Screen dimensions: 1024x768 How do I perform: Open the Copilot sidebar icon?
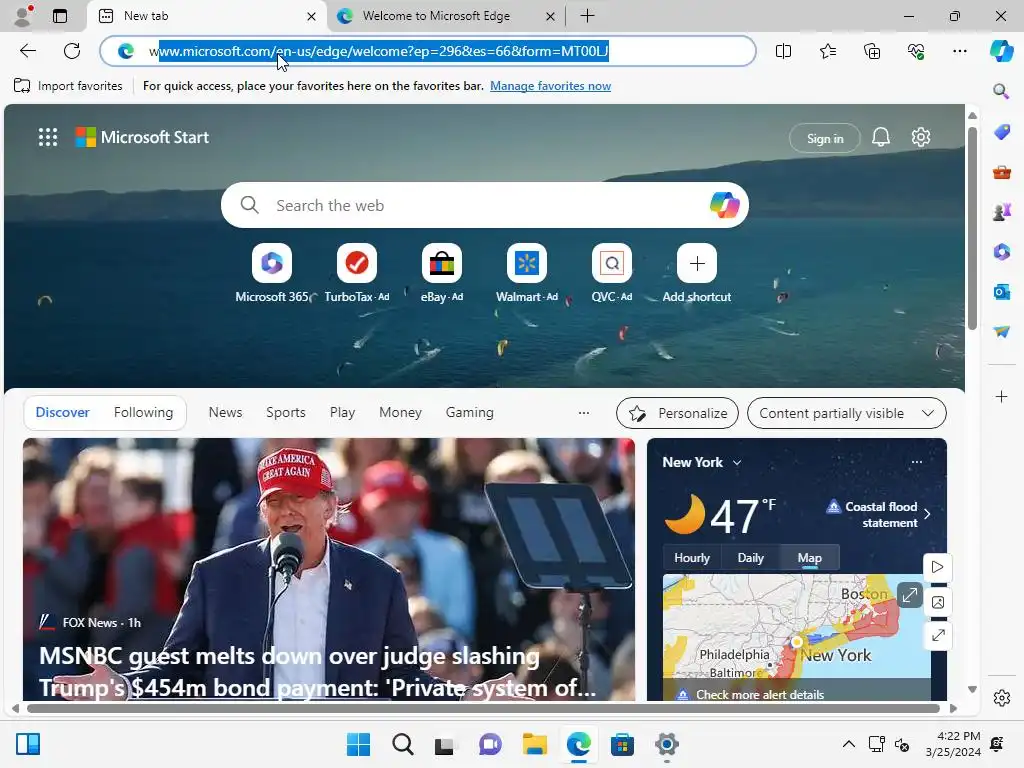(x=1002, y=51)
